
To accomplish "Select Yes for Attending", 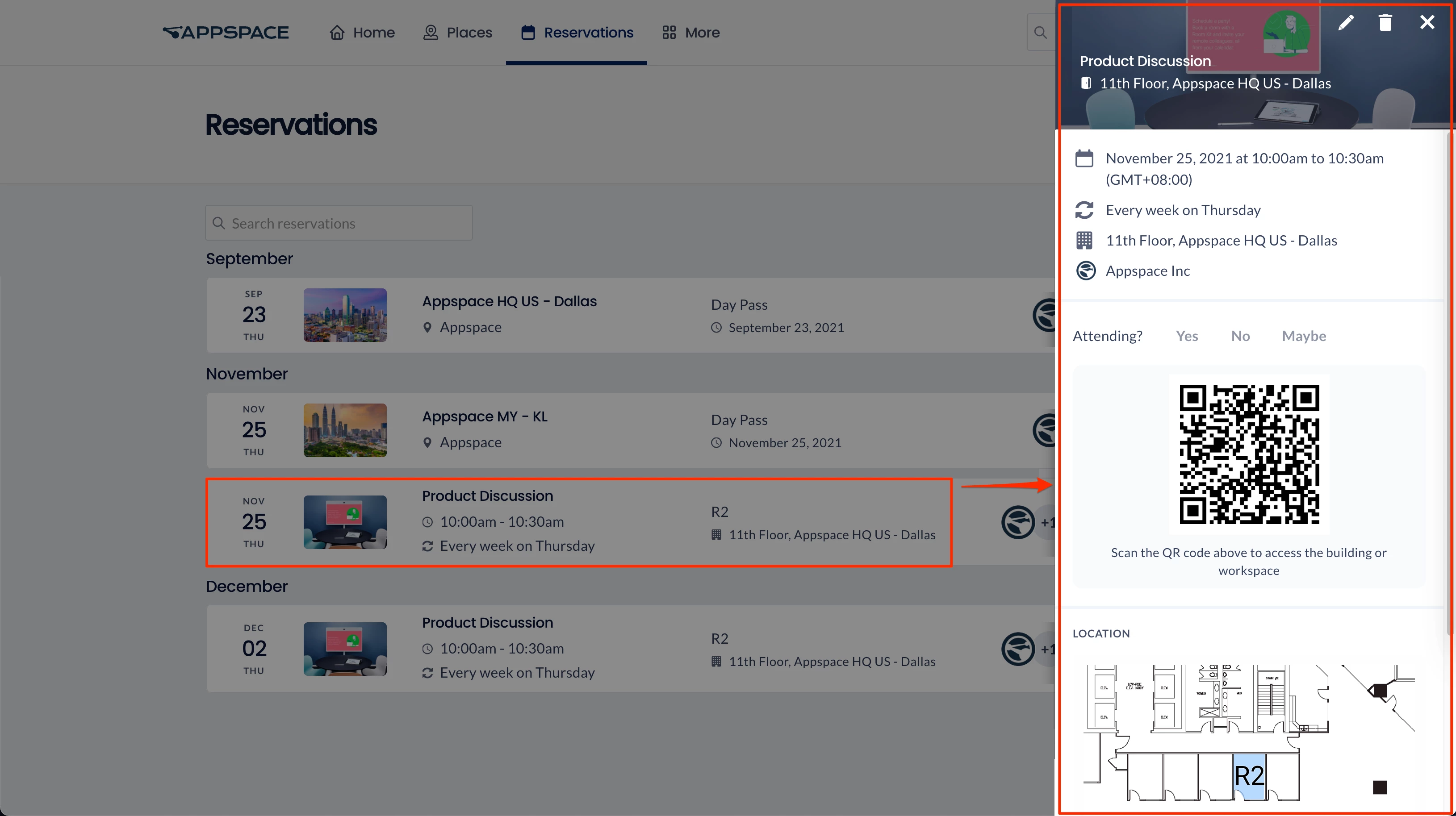I will [1186, 336].
